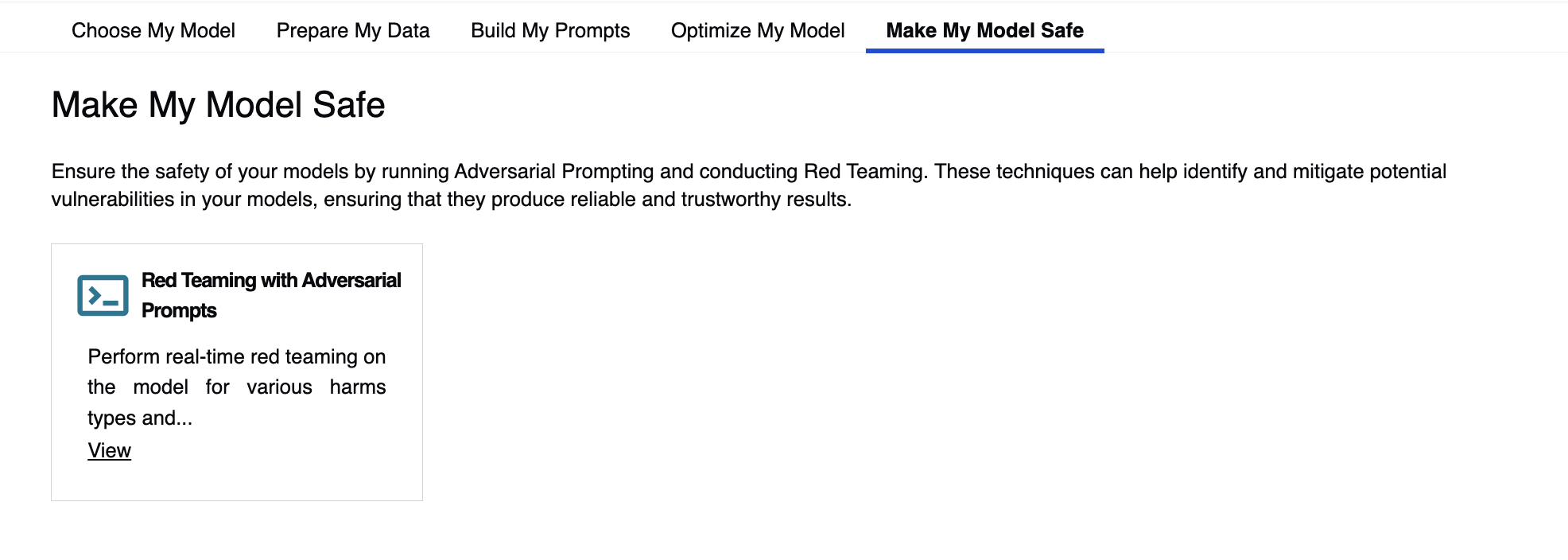This screenshot has height=560, width=1568.
Task: Click the "vulnerabilities in your models" text line
Action: point(452,199)
